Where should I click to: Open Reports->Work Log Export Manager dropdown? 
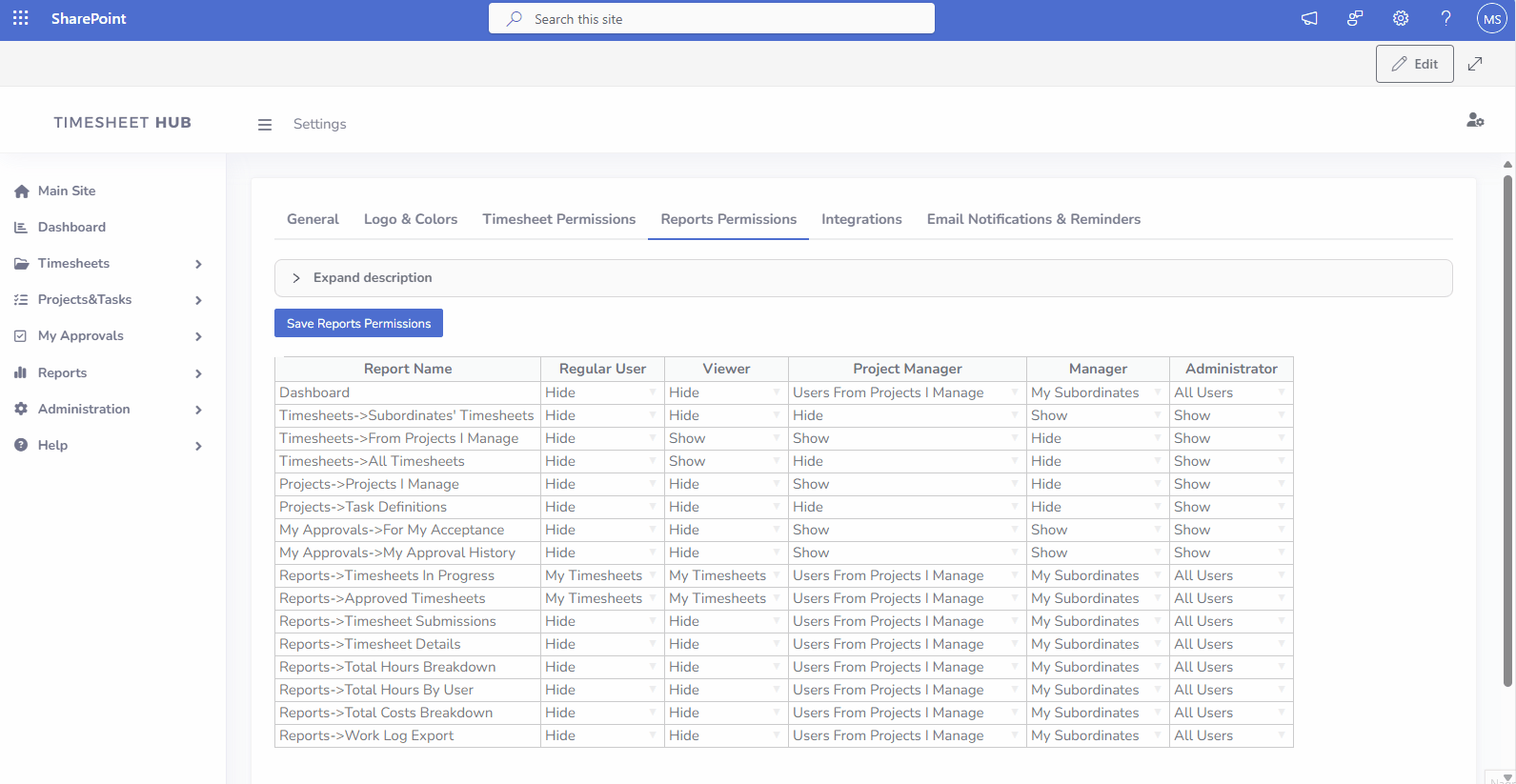point(1097,735)
